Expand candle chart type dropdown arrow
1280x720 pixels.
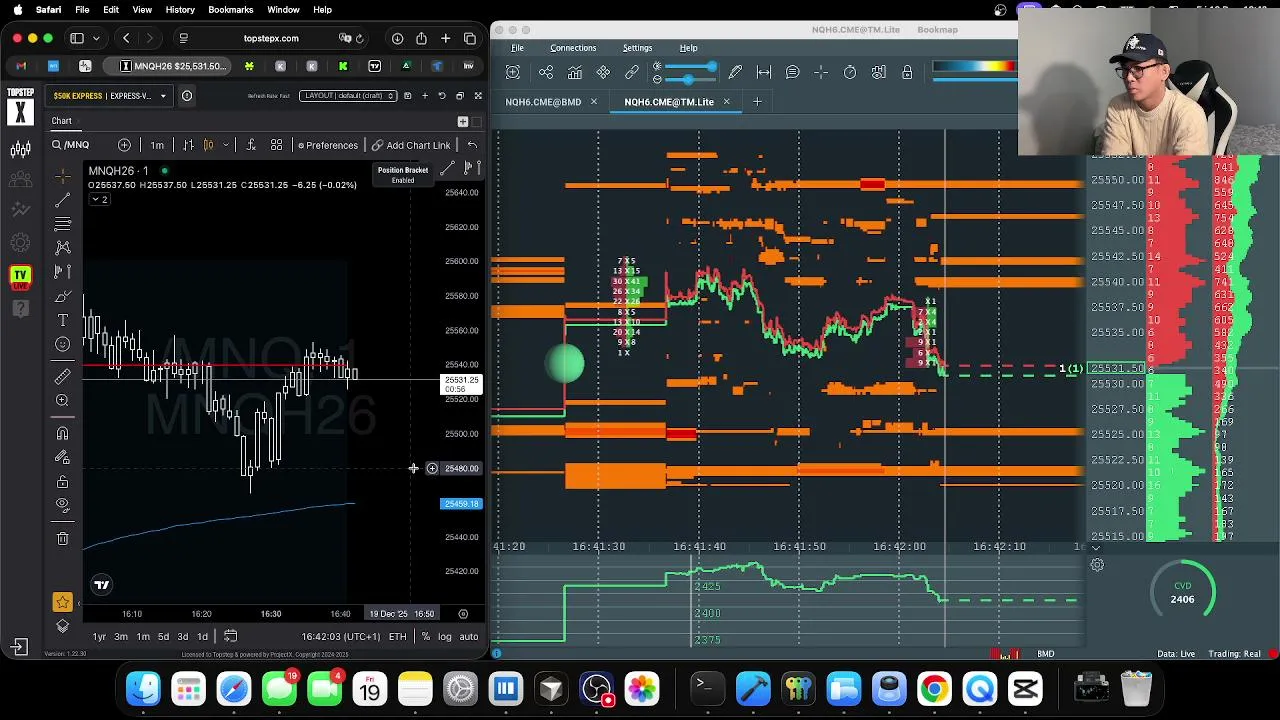[x=225, y=145]
